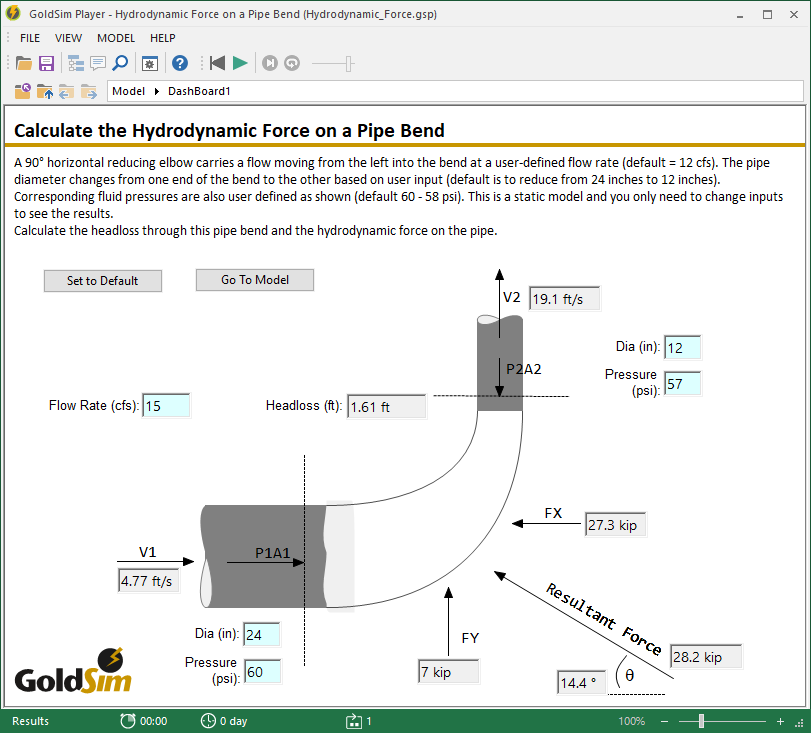Open the model browser tree icon
The image size is (811, 733).
pos(75,63)
